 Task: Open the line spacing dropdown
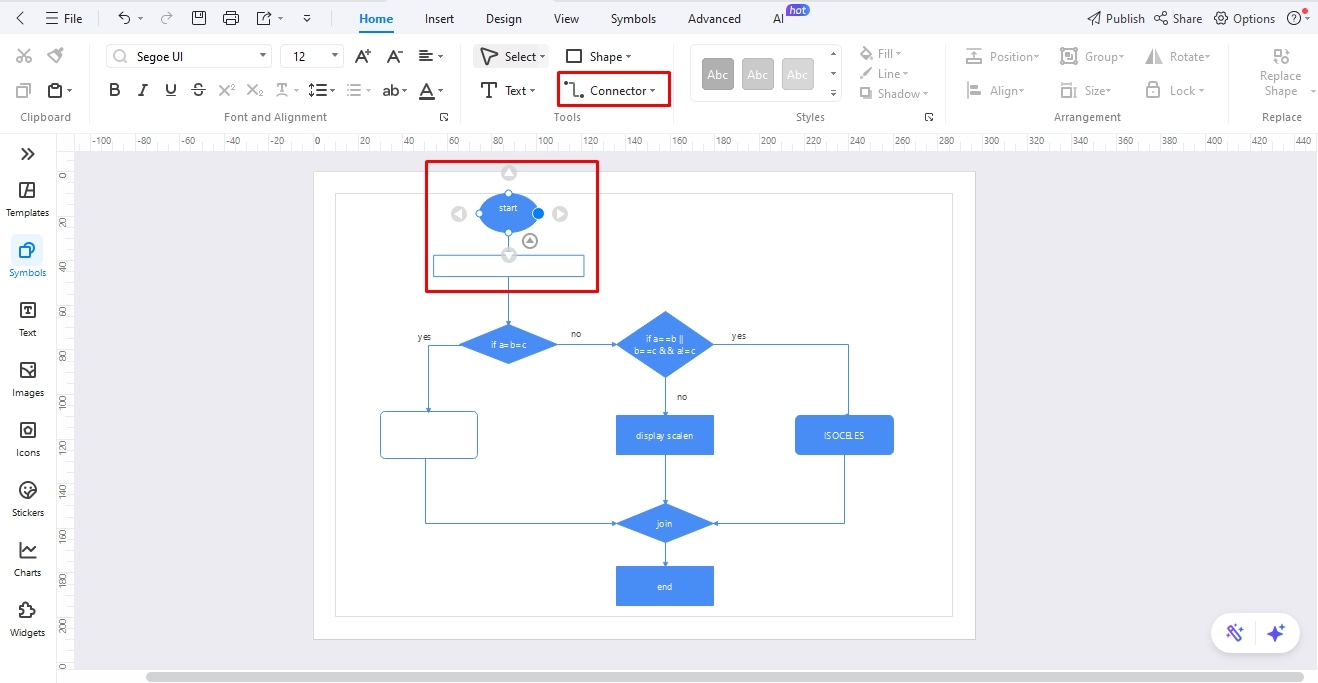coord(322,90)
